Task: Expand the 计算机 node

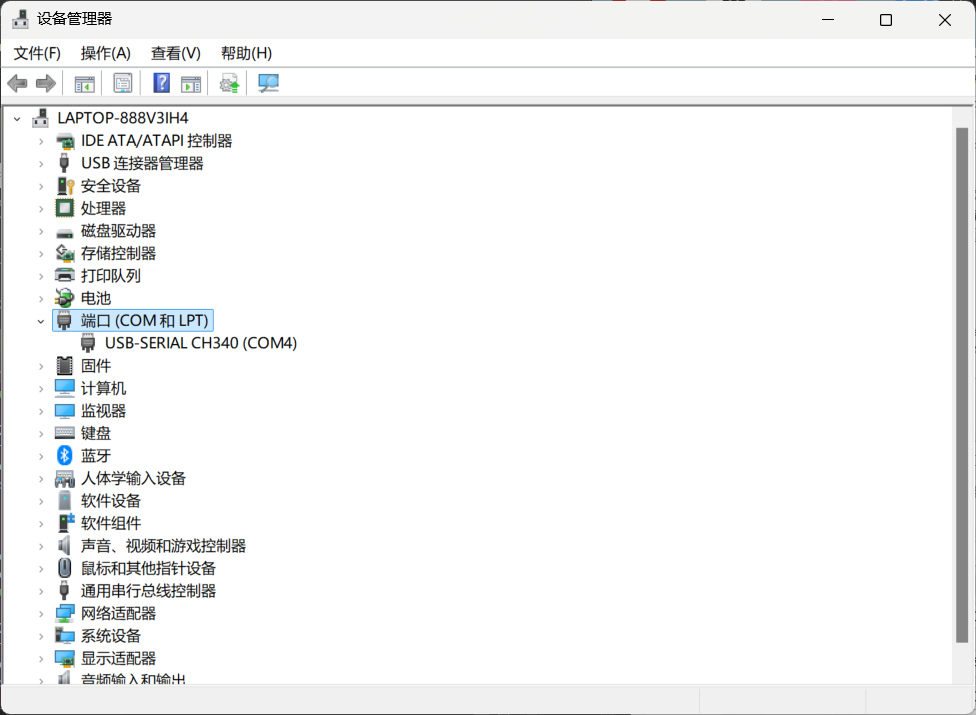Action: [41, 389]
